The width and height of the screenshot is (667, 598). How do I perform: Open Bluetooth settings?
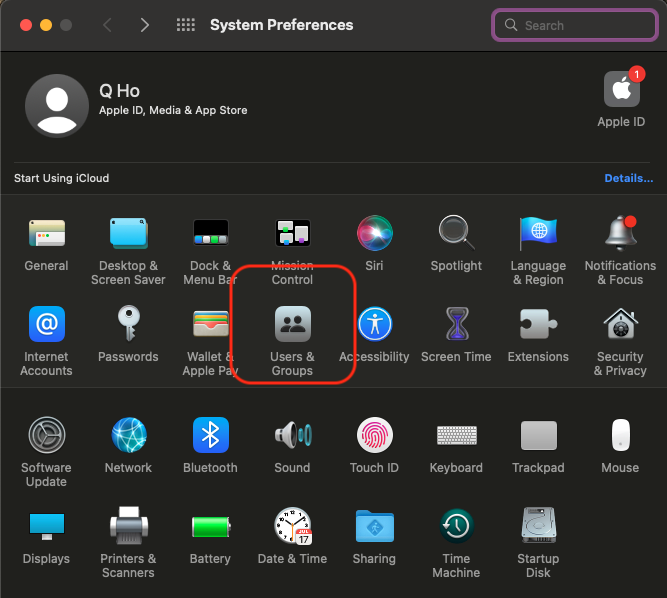coord(211,435)
